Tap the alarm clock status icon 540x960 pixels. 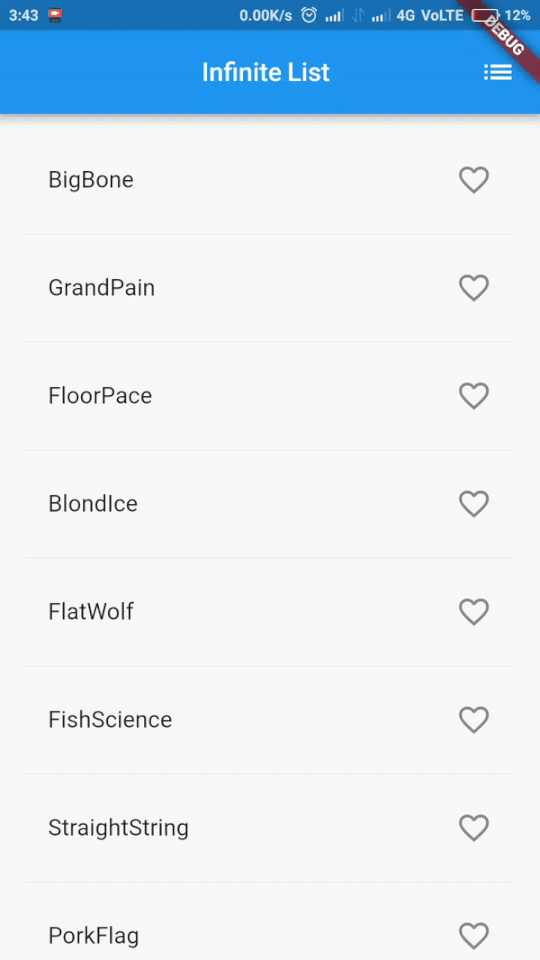pos(309,15)
